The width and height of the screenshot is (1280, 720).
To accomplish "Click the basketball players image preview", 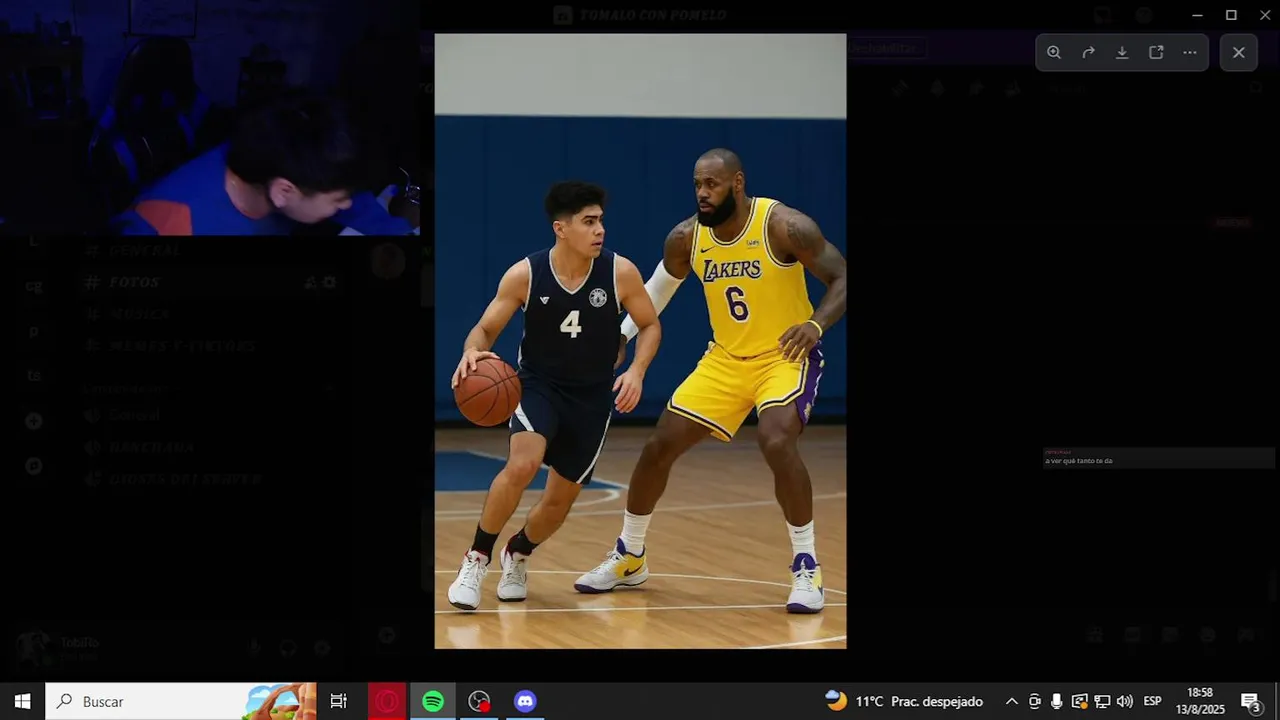I will pyautogui.click(x=640, y=341).
